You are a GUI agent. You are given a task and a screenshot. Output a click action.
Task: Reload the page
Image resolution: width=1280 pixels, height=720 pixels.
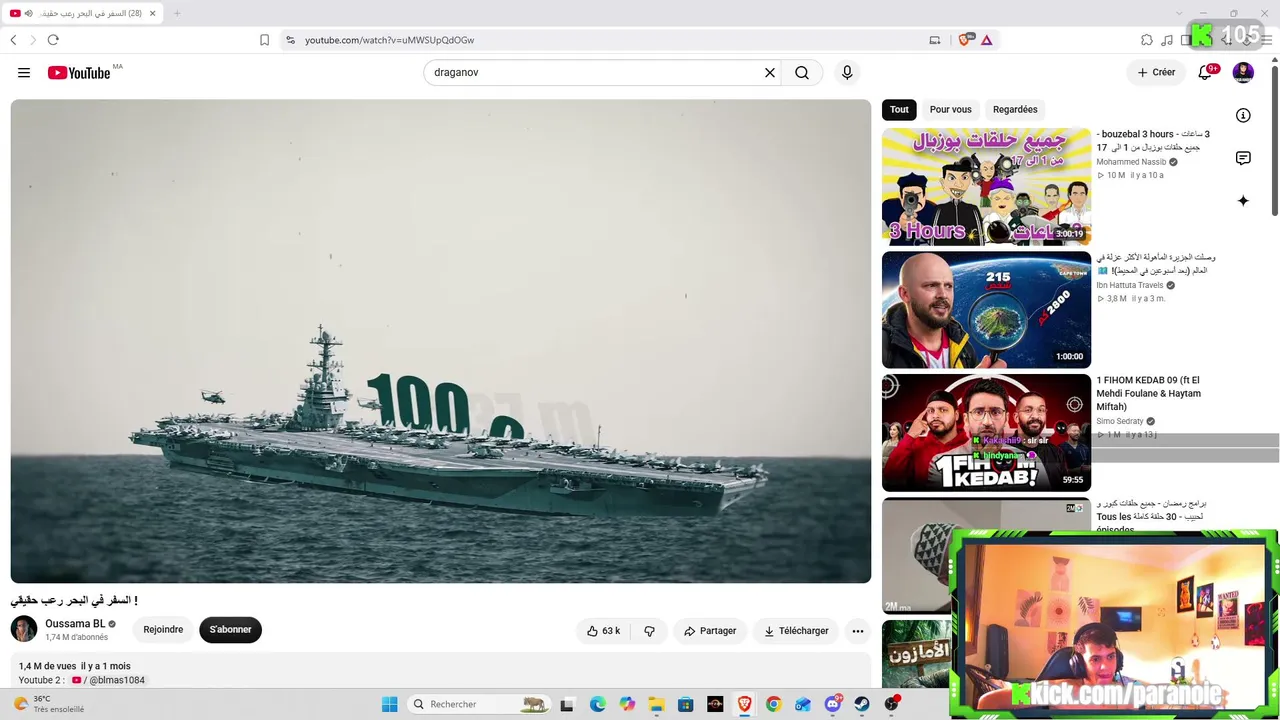[x=53, y=40]
